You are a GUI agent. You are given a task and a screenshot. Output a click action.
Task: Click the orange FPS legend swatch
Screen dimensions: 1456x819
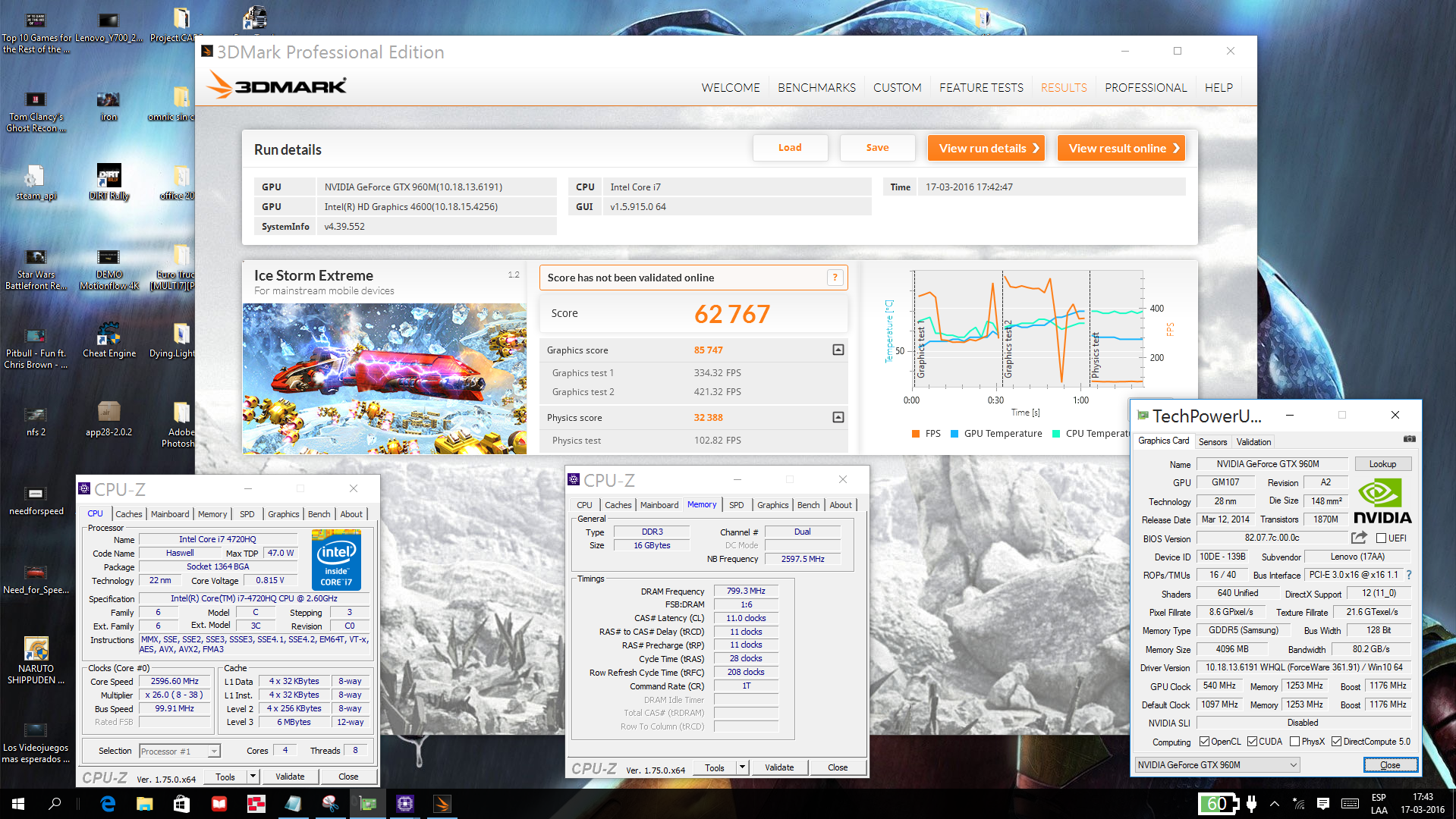click(916, 434)
